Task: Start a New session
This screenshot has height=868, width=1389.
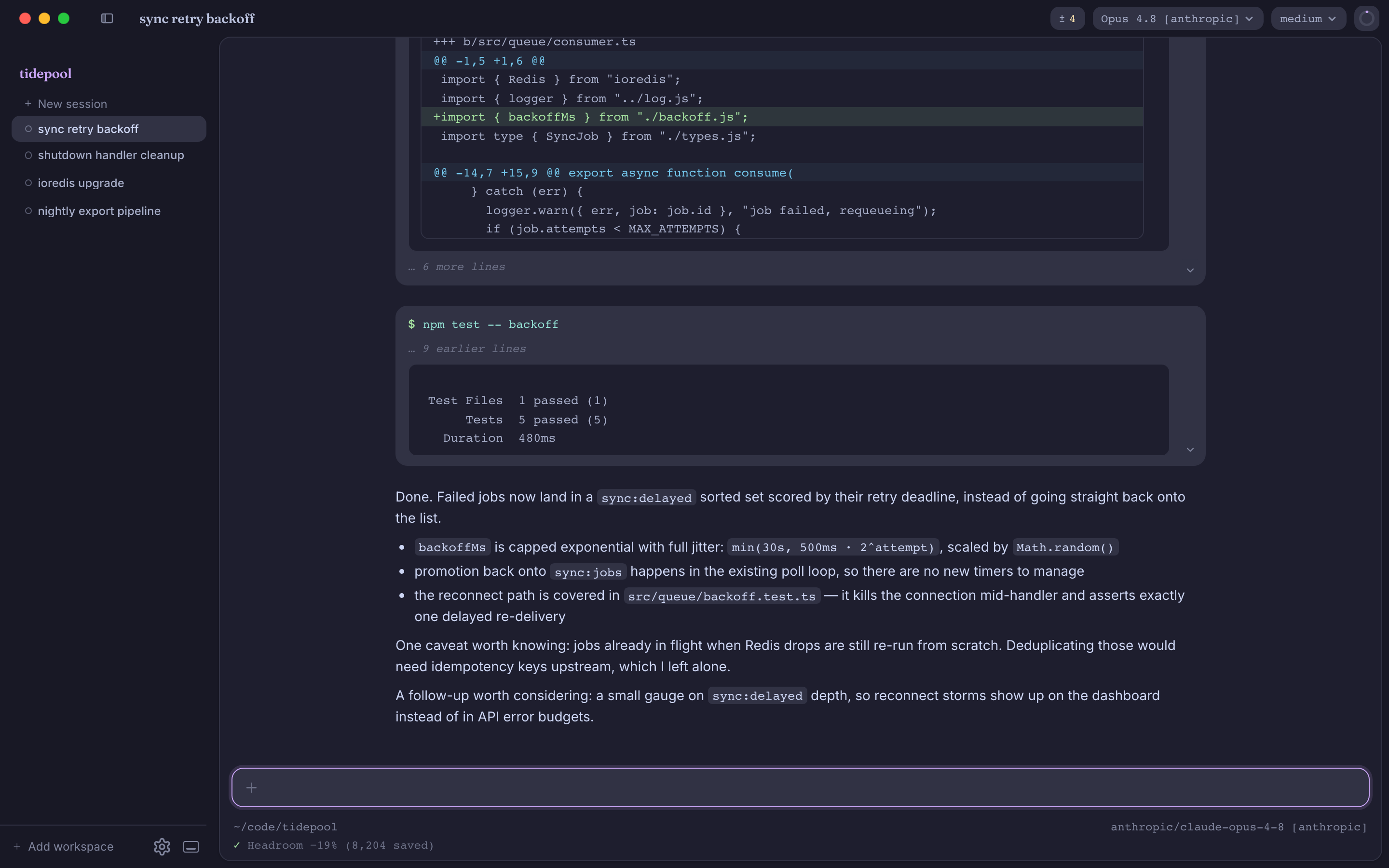Action: [x=66, y=104]
